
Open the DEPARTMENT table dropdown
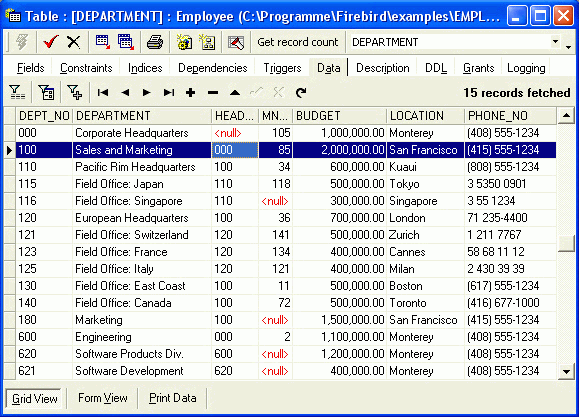tap(555, 42)
